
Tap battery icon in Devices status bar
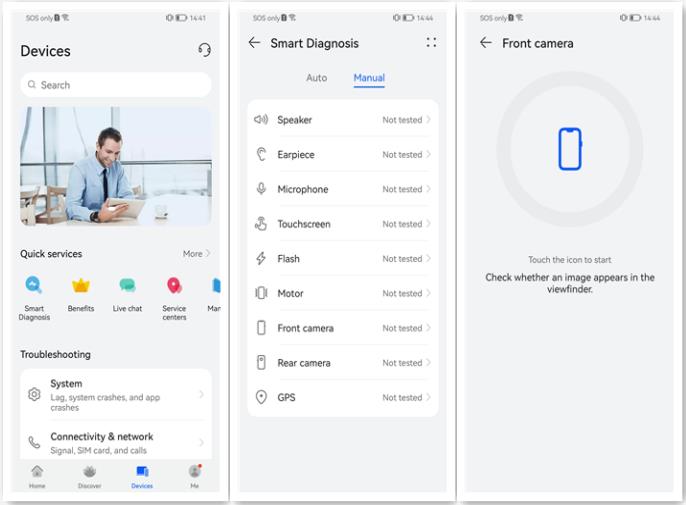(181, 18)
